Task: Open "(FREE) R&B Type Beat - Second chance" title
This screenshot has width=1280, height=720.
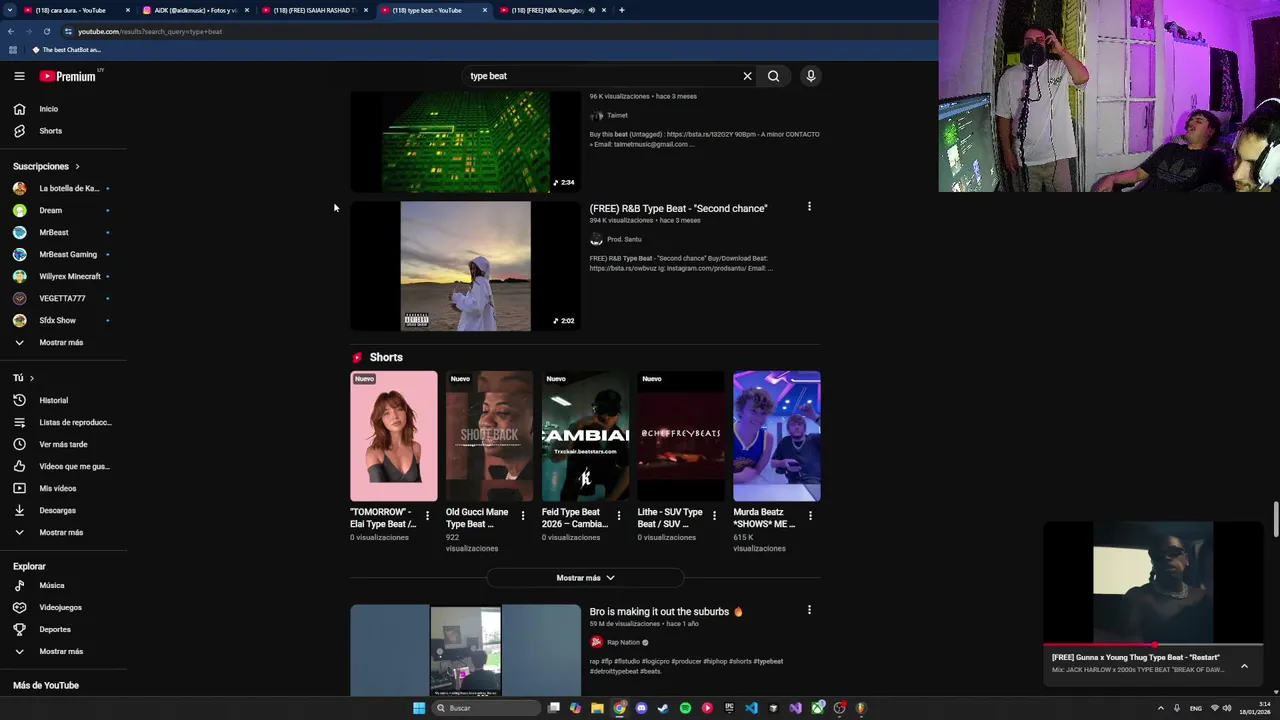Action: tap(678, 208)
